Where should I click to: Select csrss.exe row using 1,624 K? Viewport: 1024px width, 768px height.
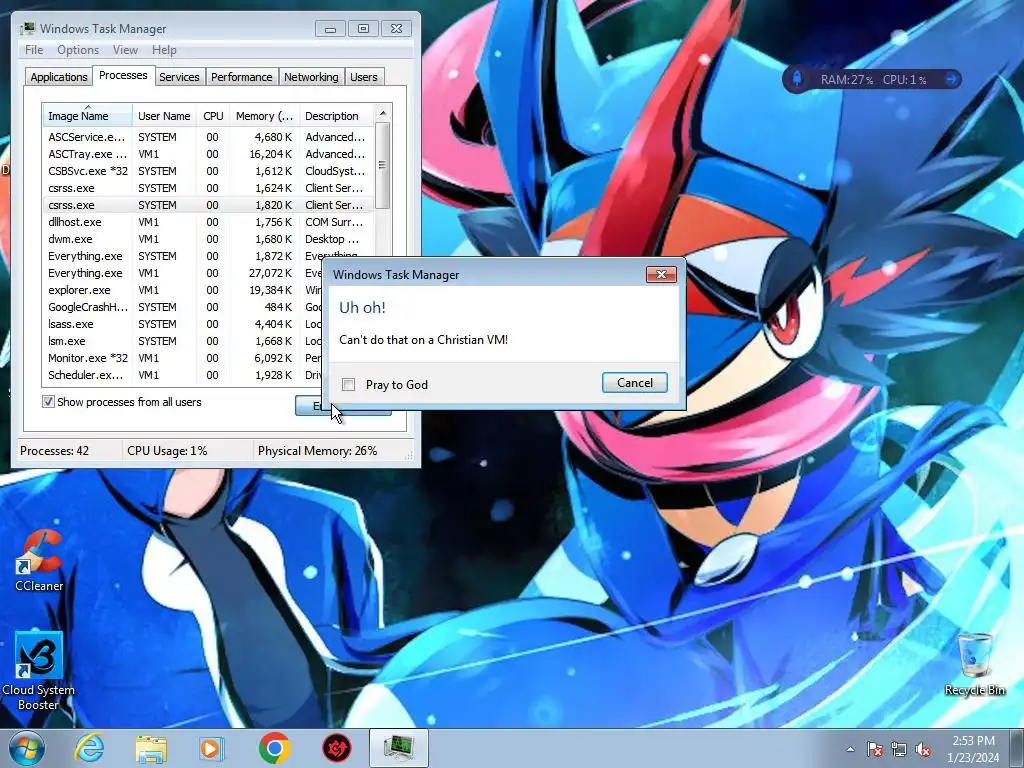pos(208,188)
